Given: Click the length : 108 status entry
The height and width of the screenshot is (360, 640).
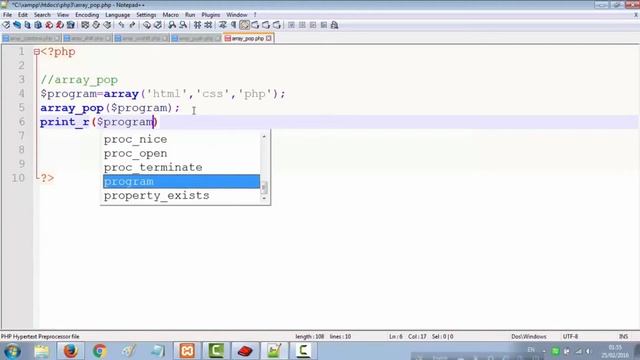Looking at the screenshot, I should [309, 337].
